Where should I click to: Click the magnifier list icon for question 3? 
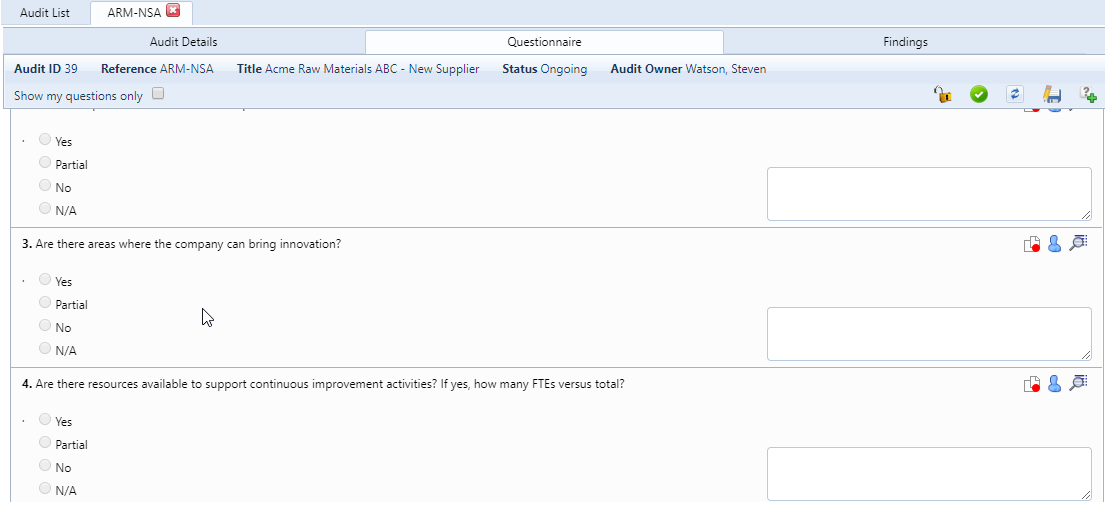pos(1078,243)
